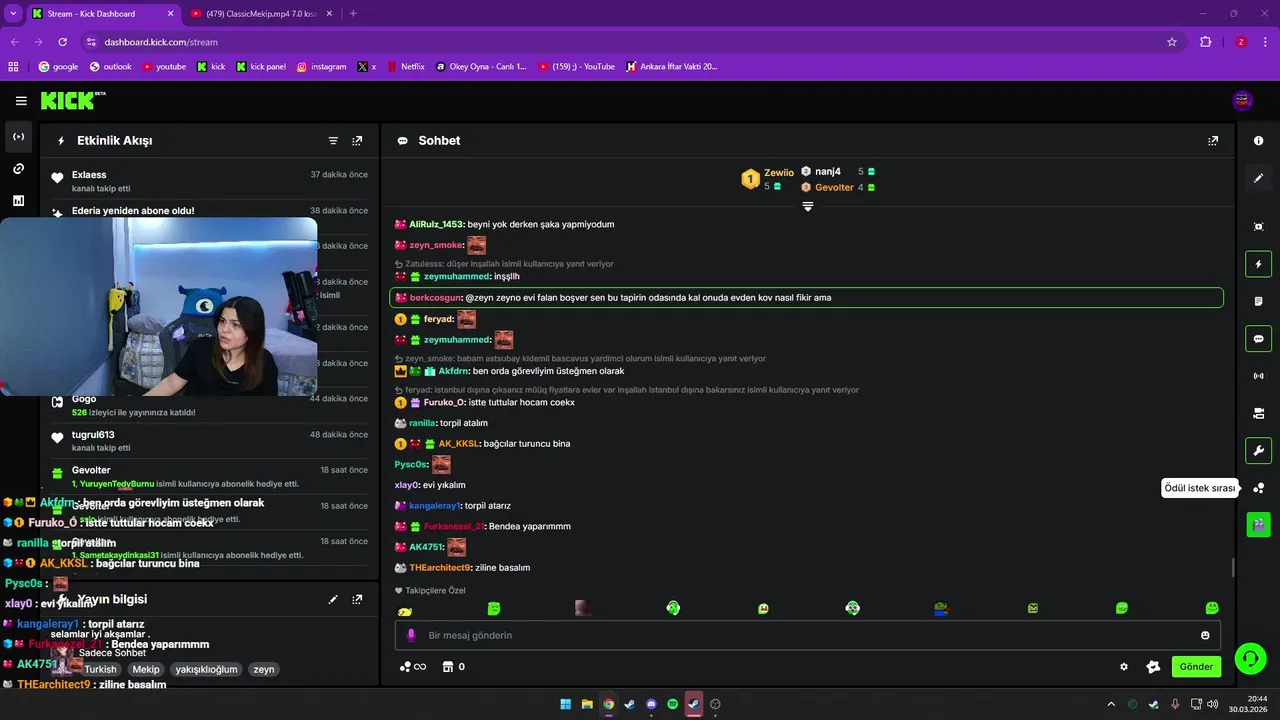Pop out the Yayın bilgisi panel
This screenshot has height=720, width=1280.
point(357,600)
